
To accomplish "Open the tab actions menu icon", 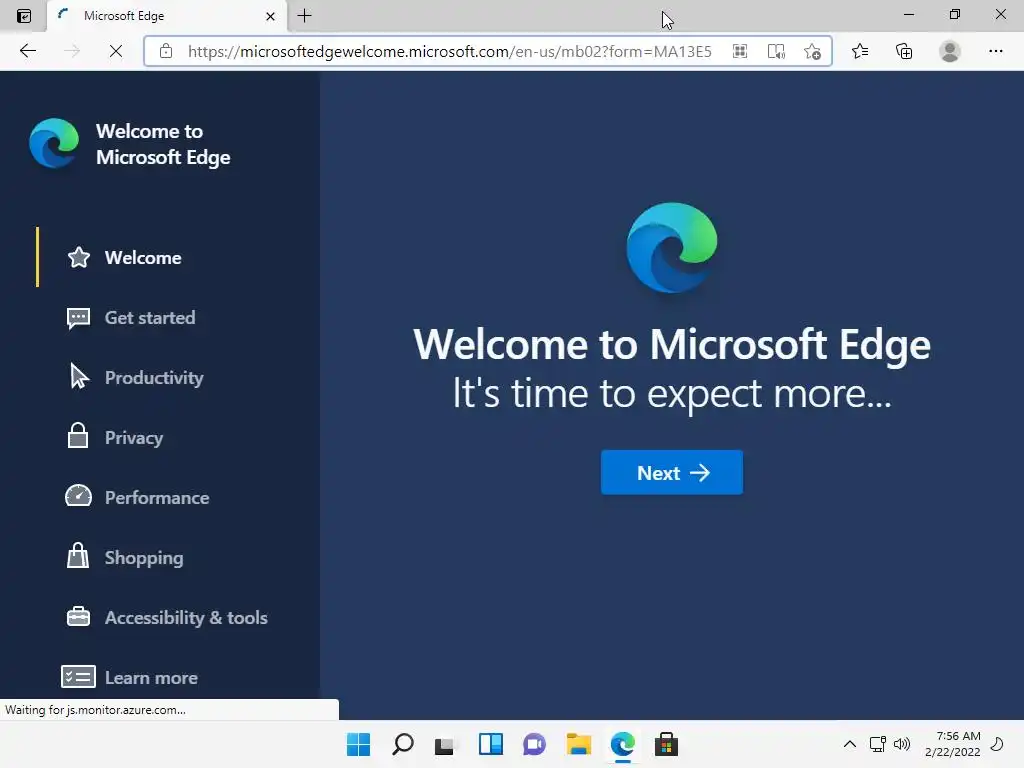I will [x=24, y=16].
